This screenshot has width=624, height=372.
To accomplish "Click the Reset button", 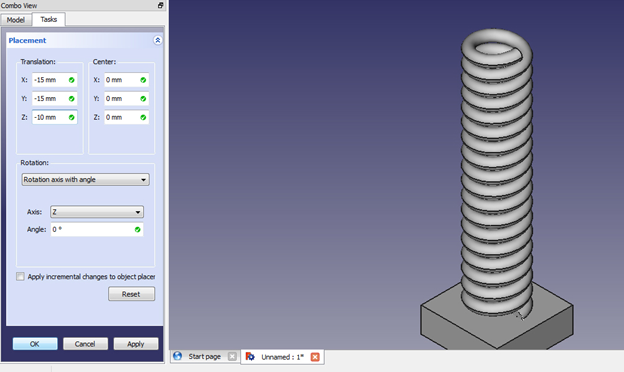I will coord(131,294).
